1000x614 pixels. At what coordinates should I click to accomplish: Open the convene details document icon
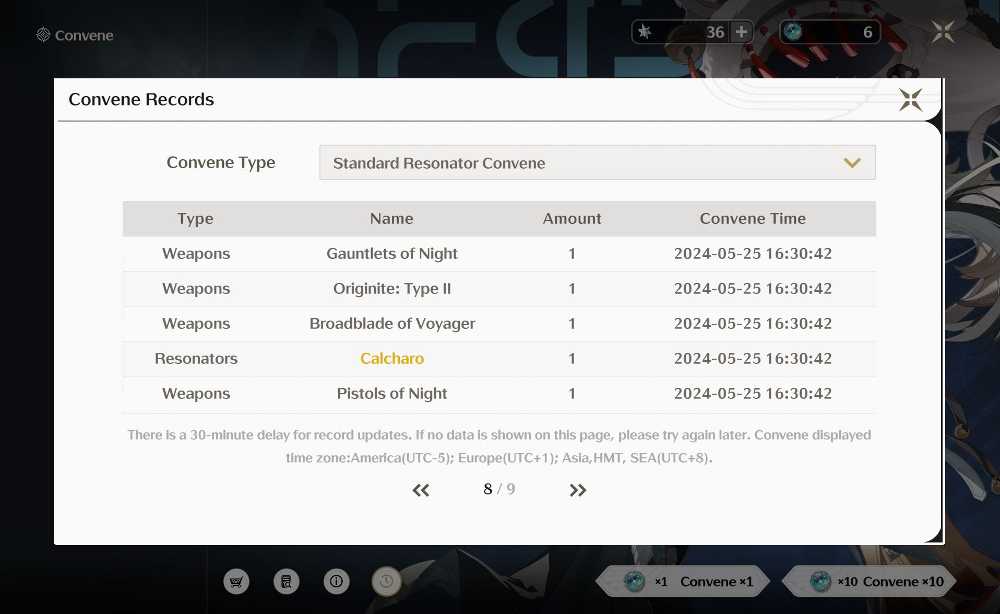286,581
